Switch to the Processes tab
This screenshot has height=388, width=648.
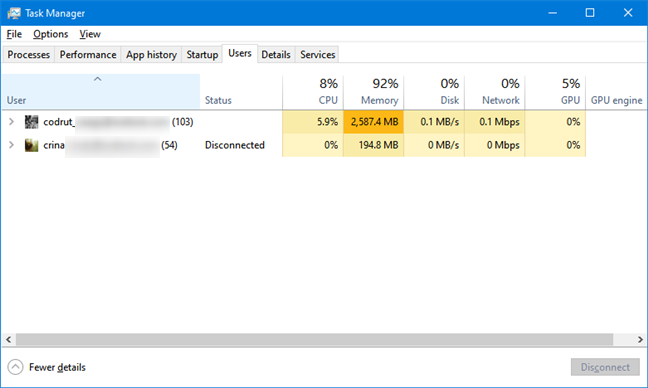coord(29,55)
